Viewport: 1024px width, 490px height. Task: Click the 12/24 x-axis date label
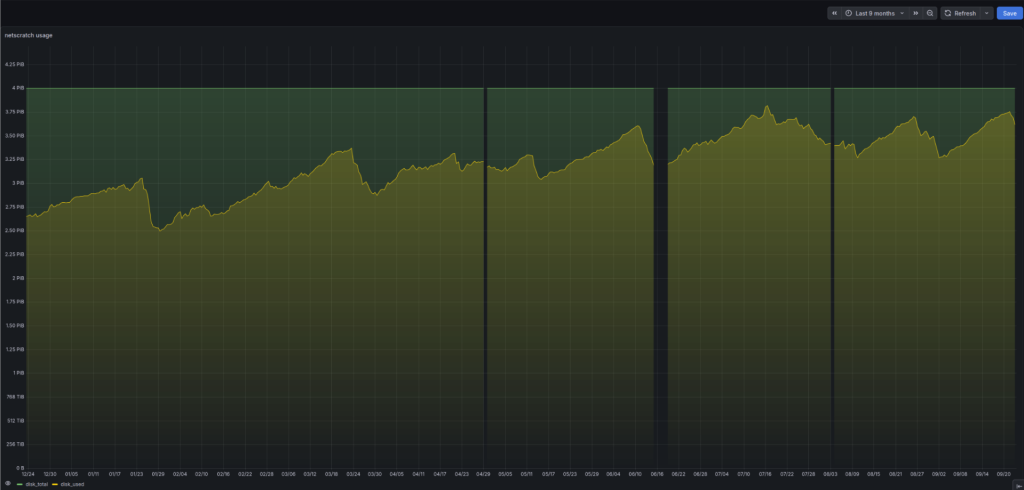pyautogui.click(x=28, y=474)
